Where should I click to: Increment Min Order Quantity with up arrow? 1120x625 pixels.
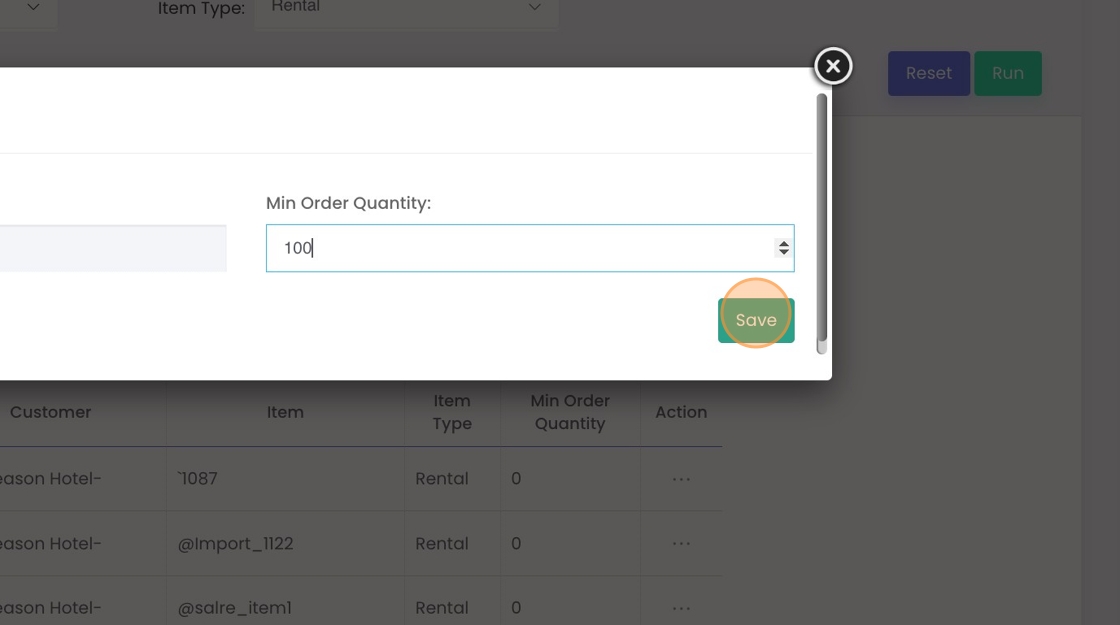[x=784, y=243]
